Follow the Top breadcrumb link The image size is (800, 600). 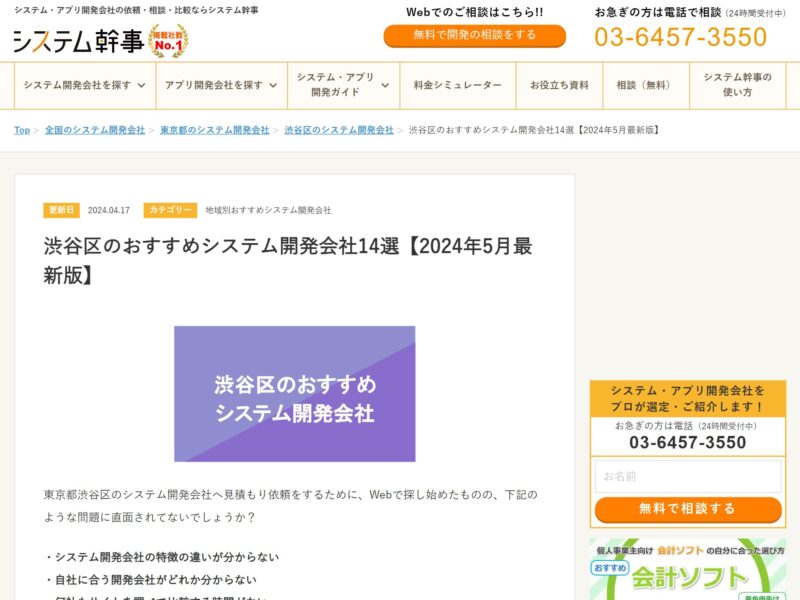pos(22,130)
